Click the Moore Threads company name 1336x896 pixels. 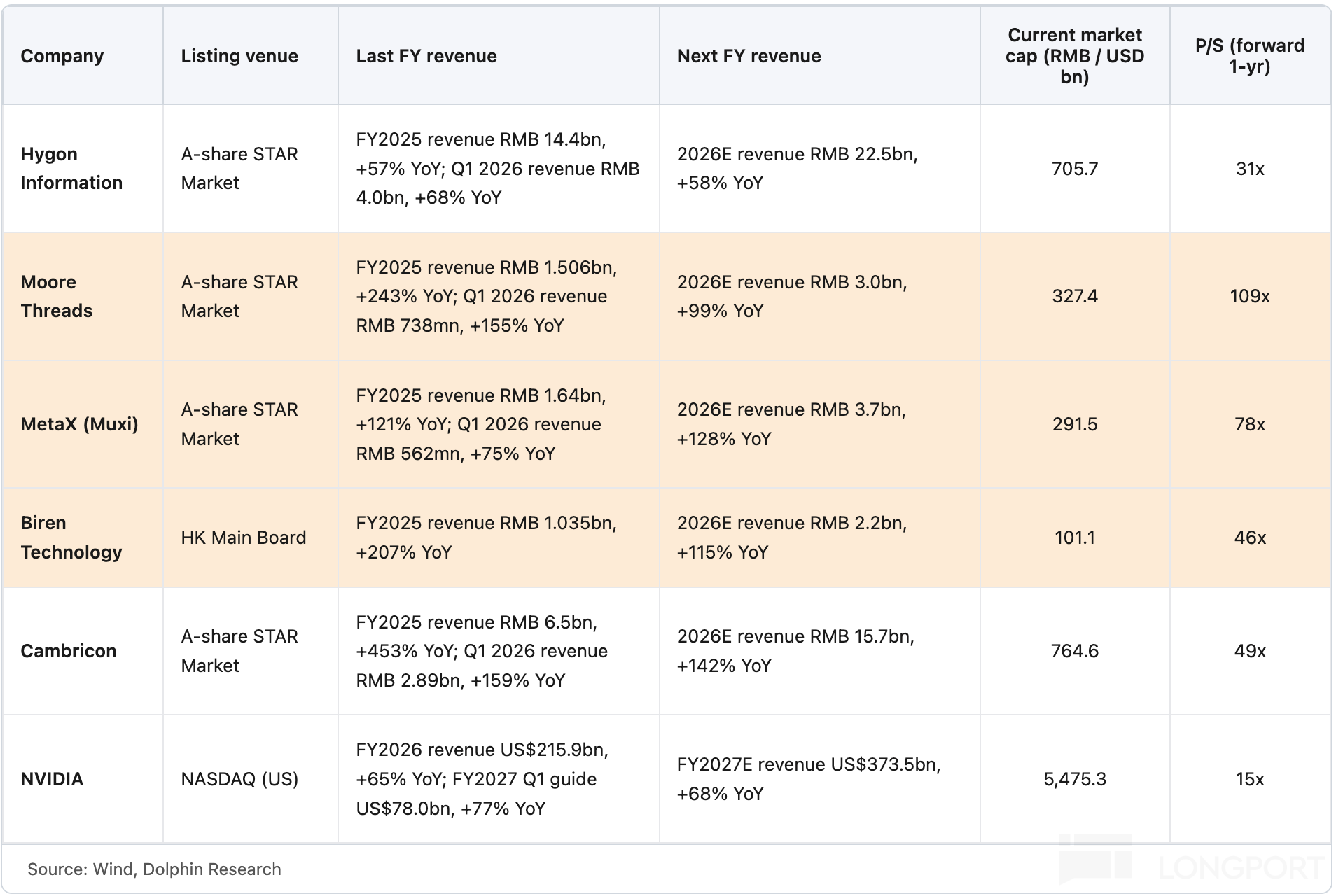[57, 296]
